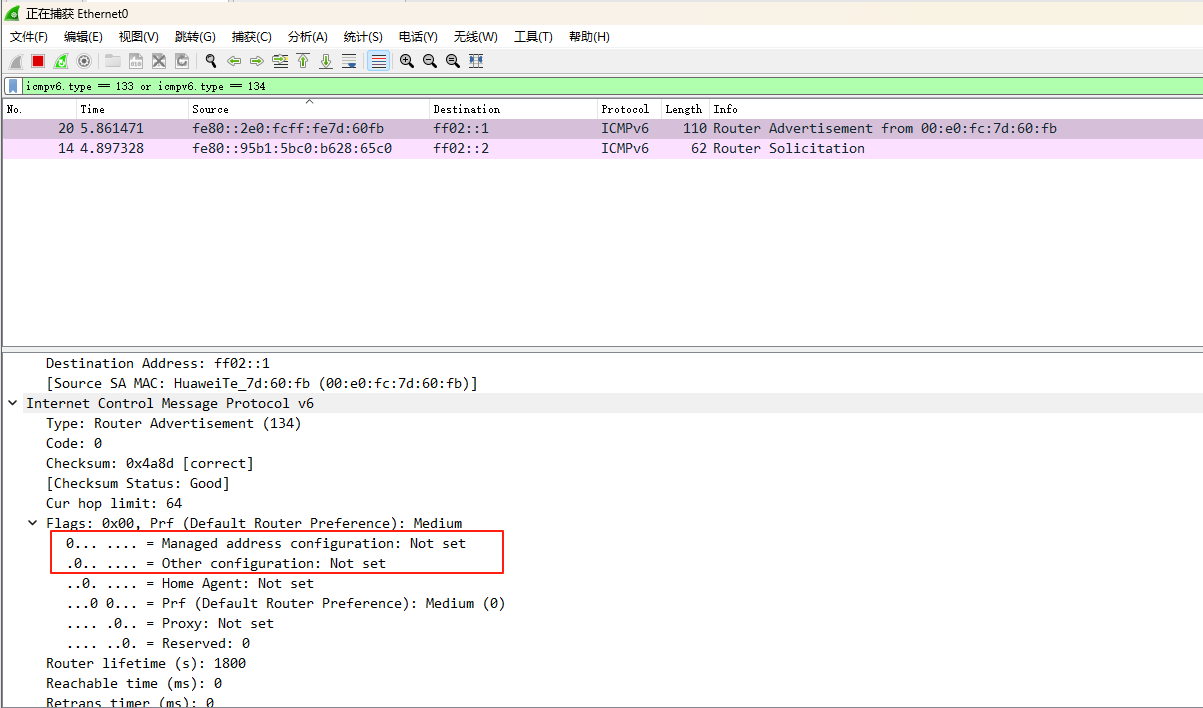Sort by the No. column header
Image resolution: width=1203 pixels, height=708 pixels.
click(x=40, y=109)
